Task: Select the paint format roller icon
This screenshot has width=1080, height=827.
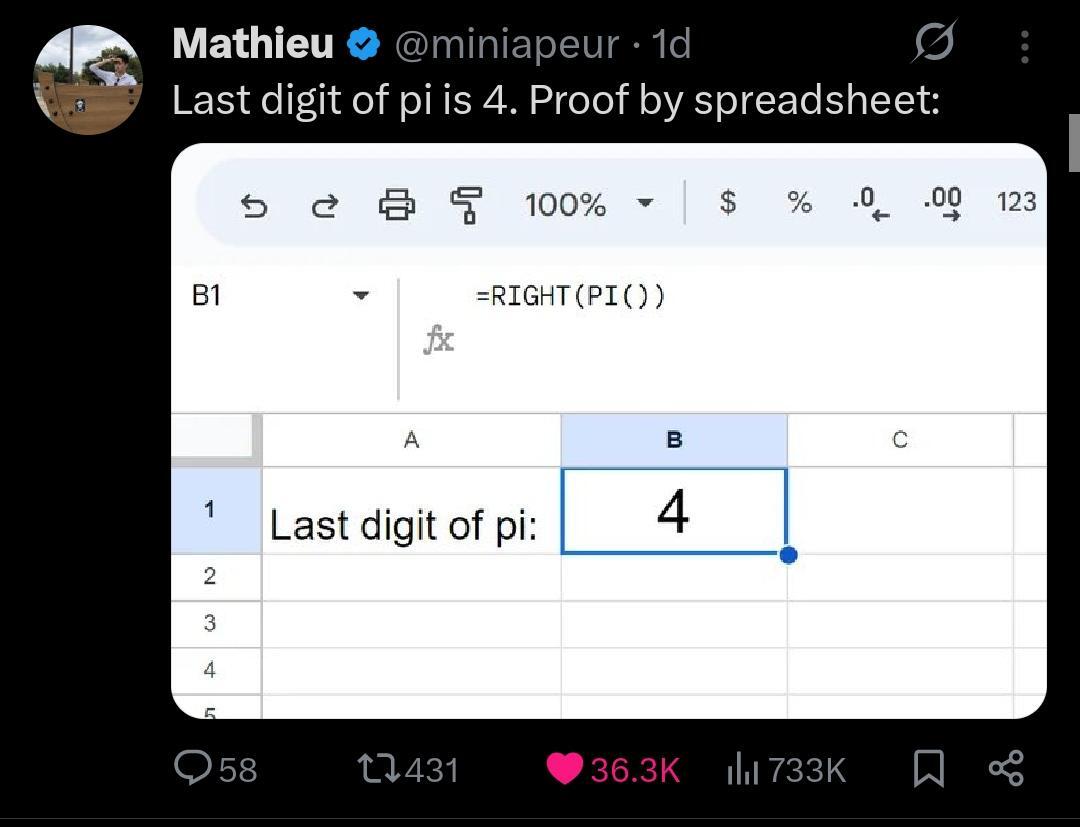Action: (x=466, y=205)
